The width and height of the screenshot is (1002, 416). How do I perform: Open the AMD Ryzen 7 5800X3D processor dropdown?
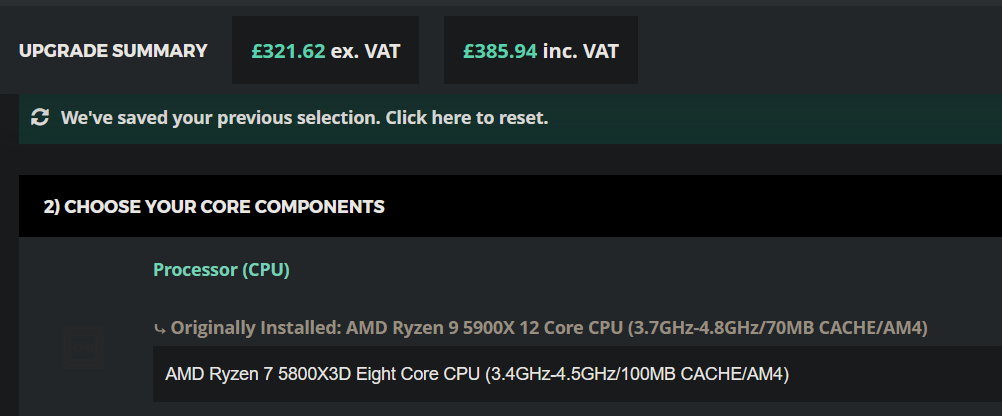tap(577, 374)
